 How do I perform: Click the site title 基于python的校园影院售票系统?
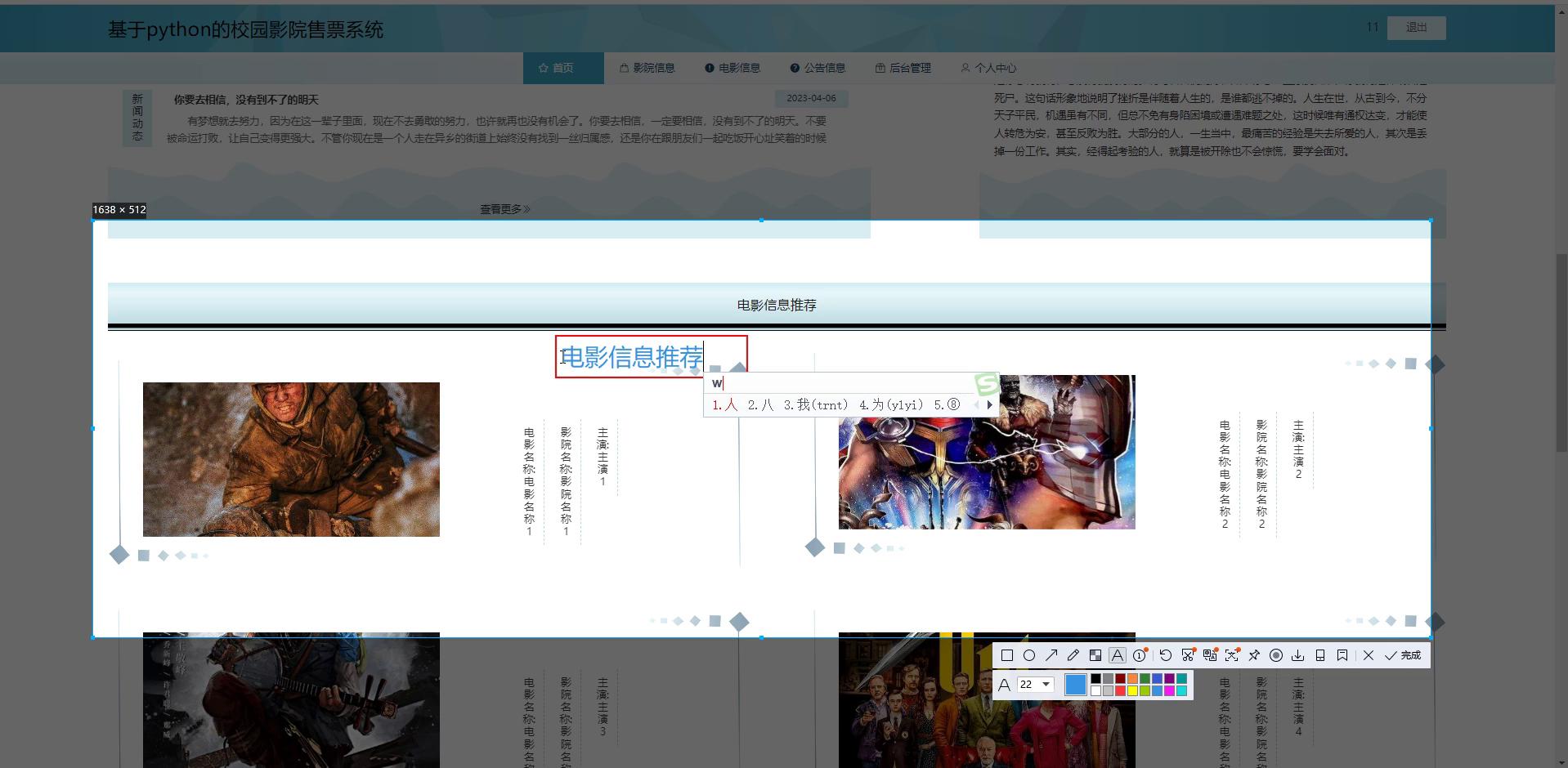coord(245,29)
